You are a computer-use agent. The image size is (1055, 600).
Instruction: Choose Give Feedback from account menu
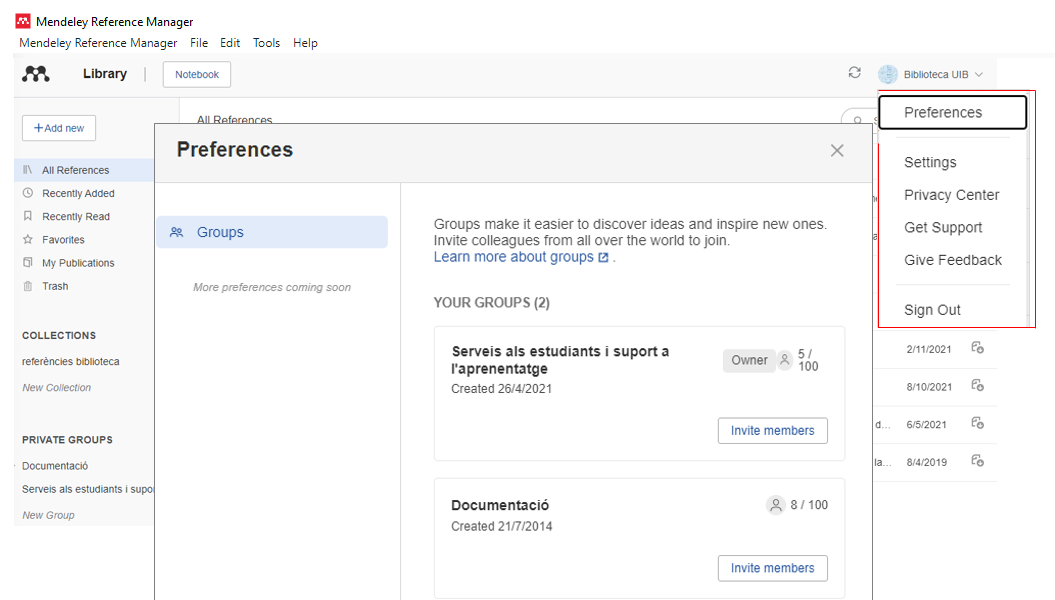[953, 260]
